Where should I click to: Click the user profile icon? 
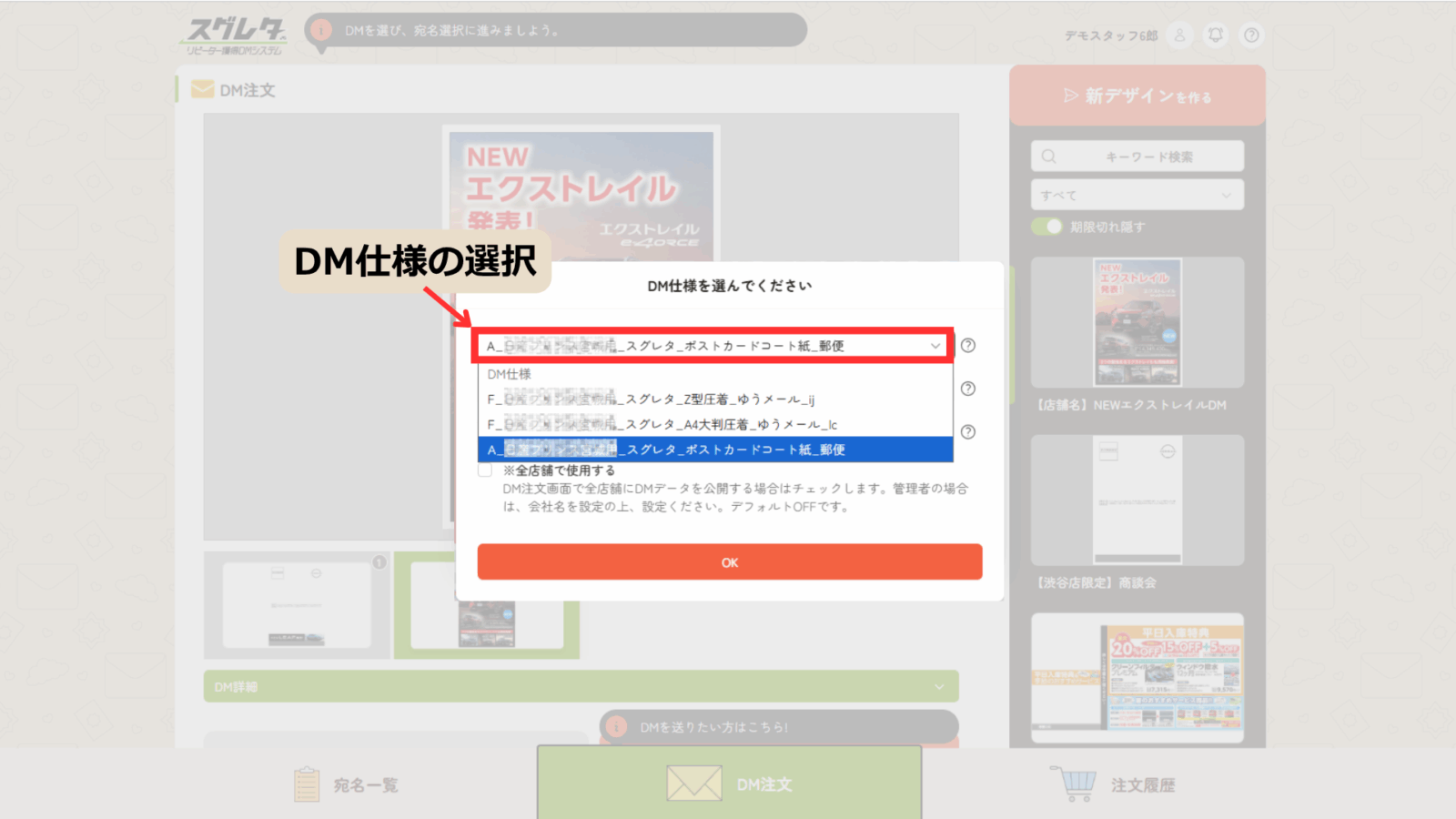click(x=1179, y=35)
